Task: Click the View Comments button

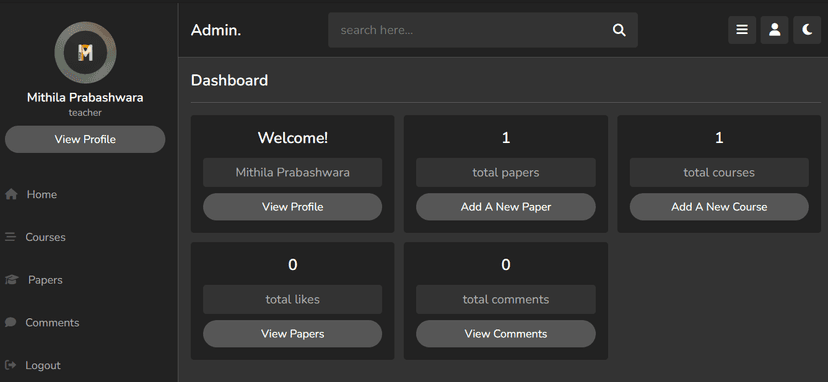Action: point(506,334)
